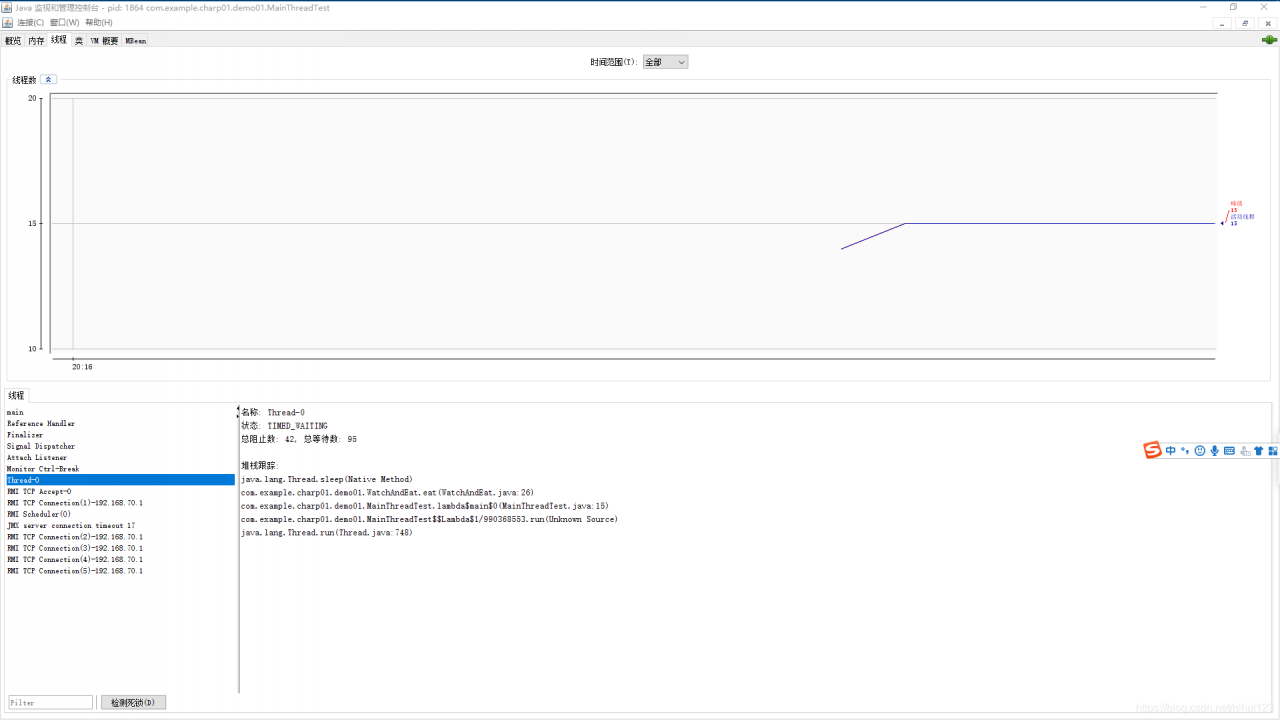Image resolution: width=1280 pixels, height=720 pixels.
Task: Select the 线程 top tab
Action: click(59, 40)
